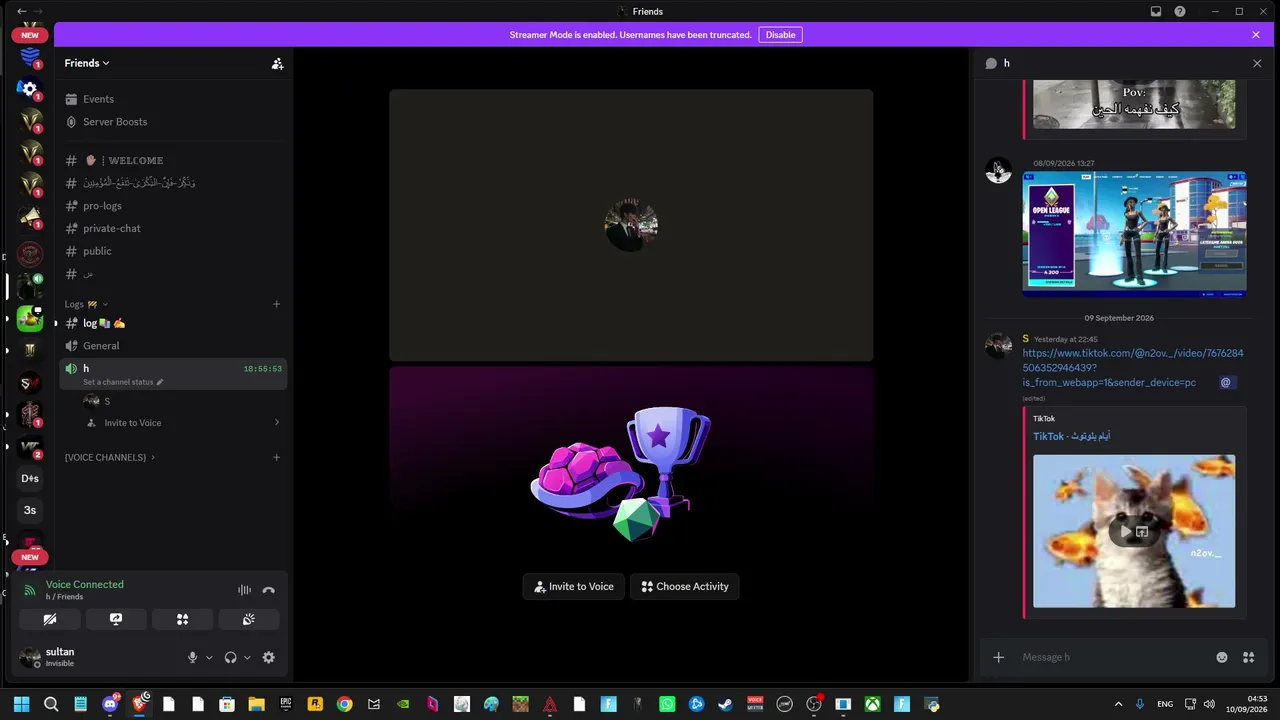
Task: Click the Invite to Voice button
Action: click(x=574, y=587)
